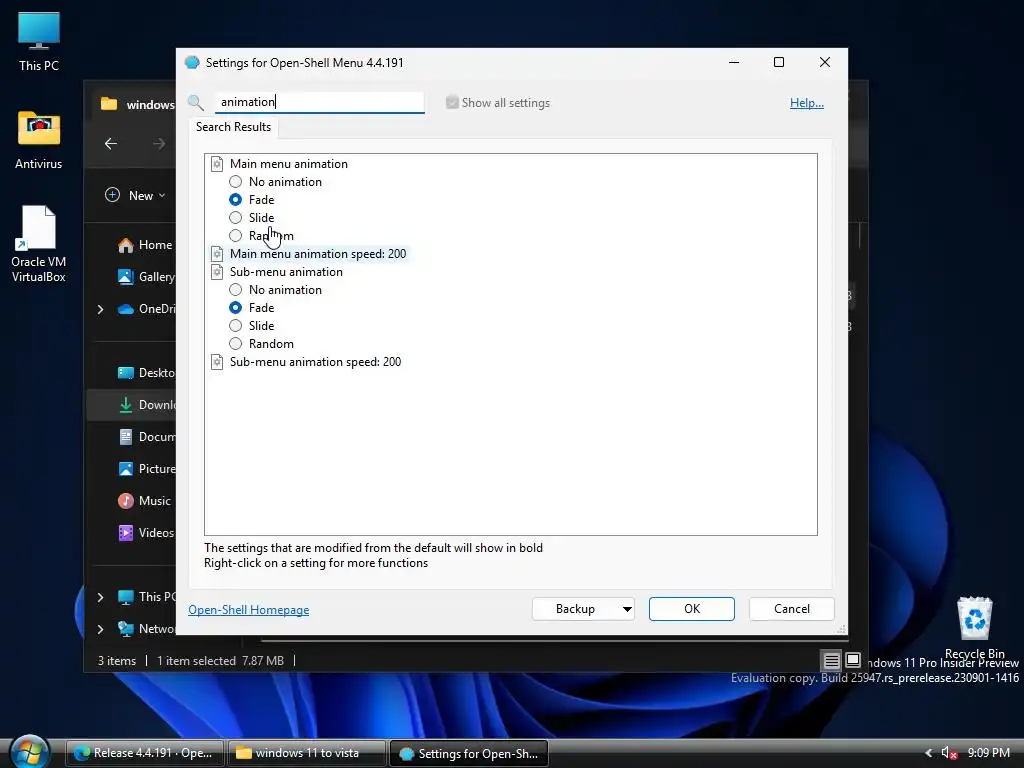Select Slide under Main menu animation

[x=235, y=217]
